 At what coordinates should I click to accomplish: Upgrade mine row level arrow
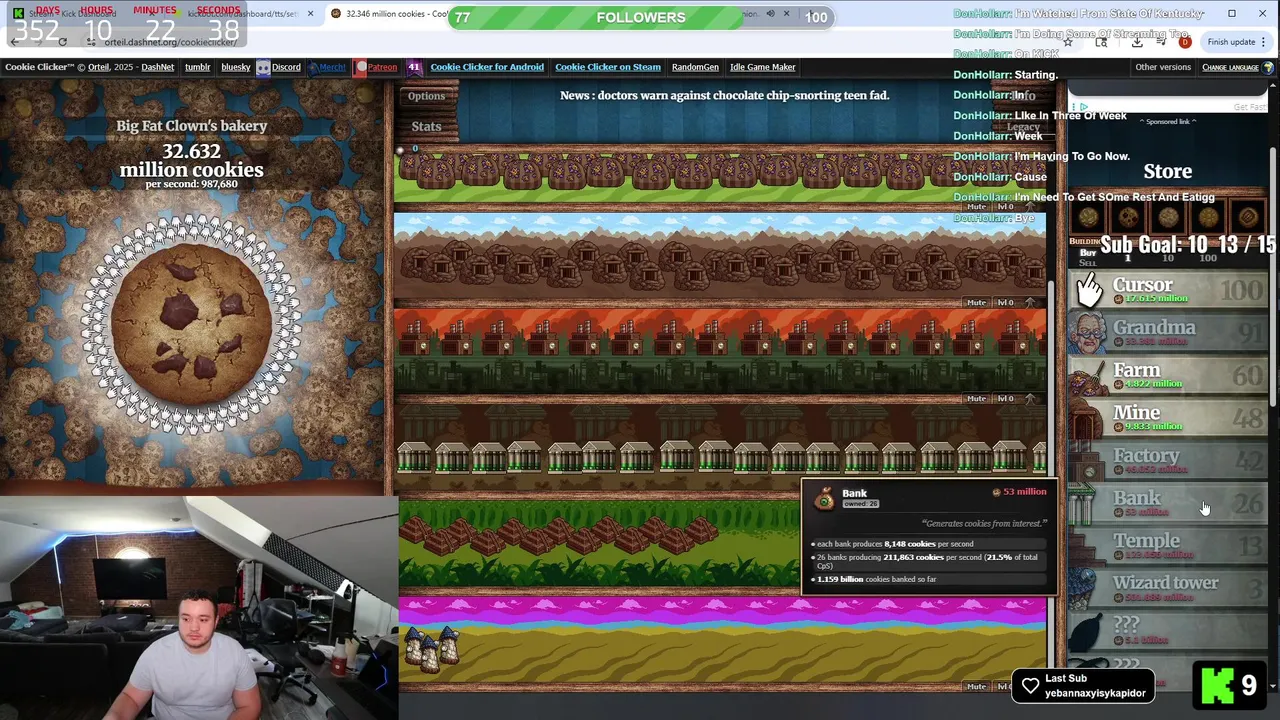1030,302
